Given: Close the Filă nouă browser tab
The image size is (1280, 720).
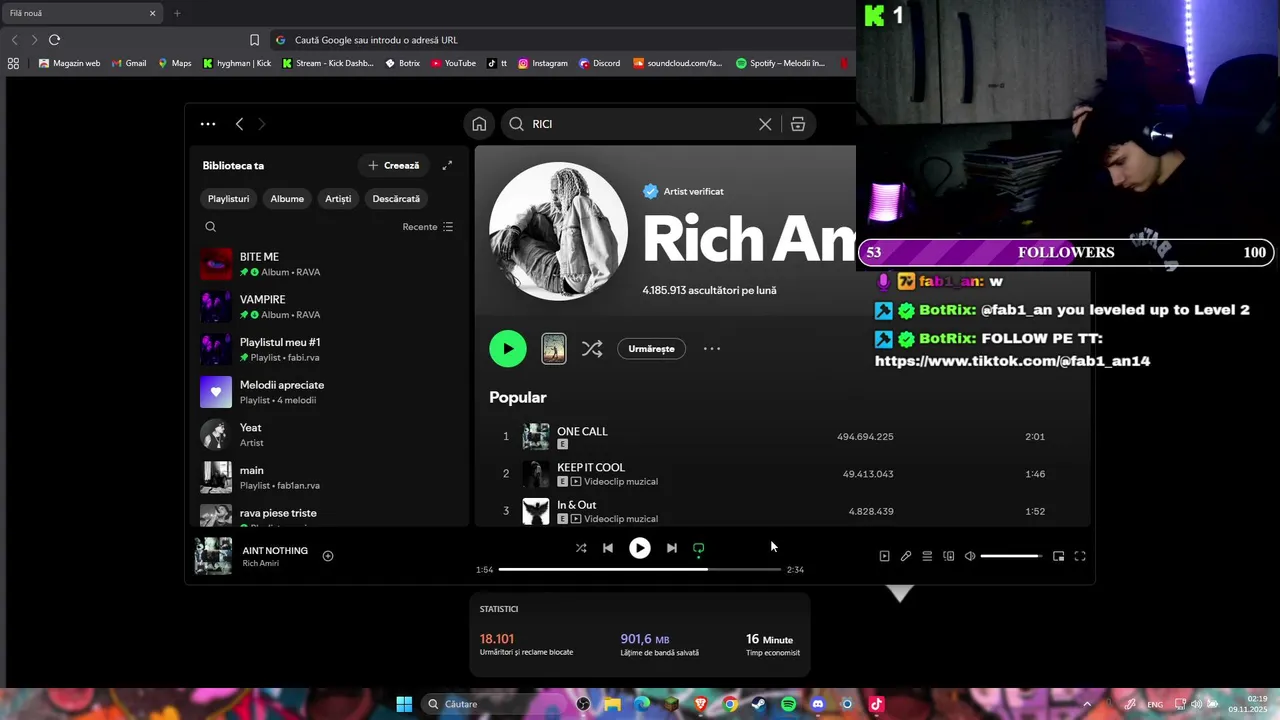Looking at the screenshot, I should pos(153,13).
